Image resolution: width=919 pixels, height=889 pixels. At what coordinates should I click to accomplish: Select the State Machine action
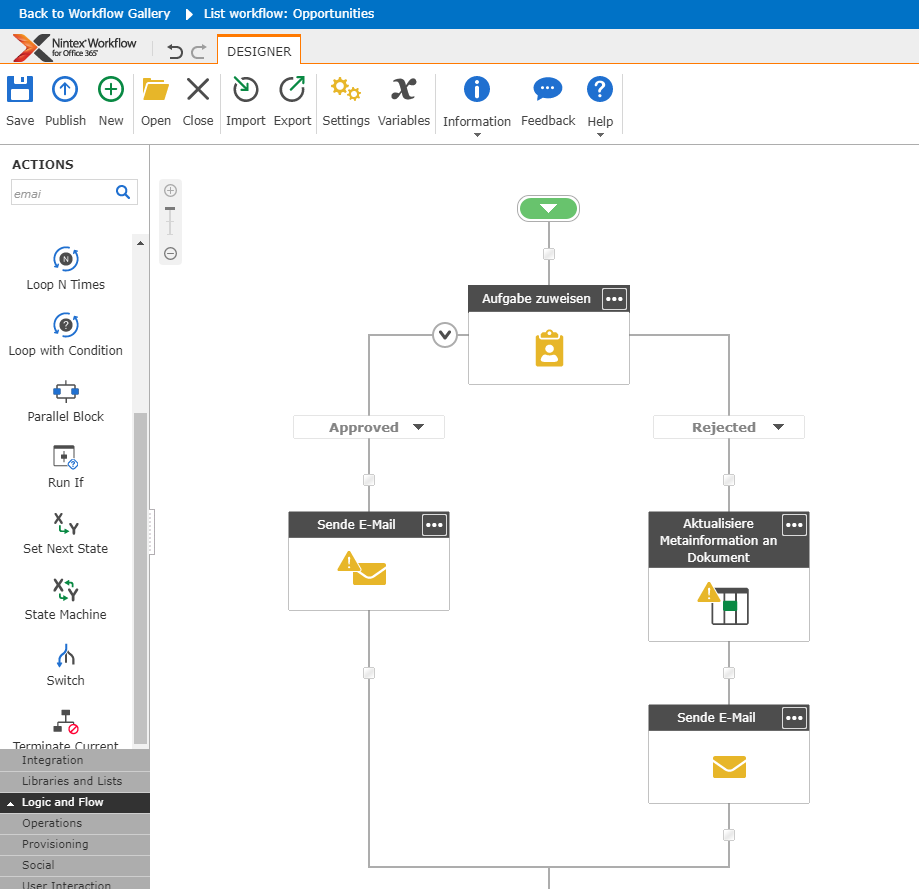[66, 600]
